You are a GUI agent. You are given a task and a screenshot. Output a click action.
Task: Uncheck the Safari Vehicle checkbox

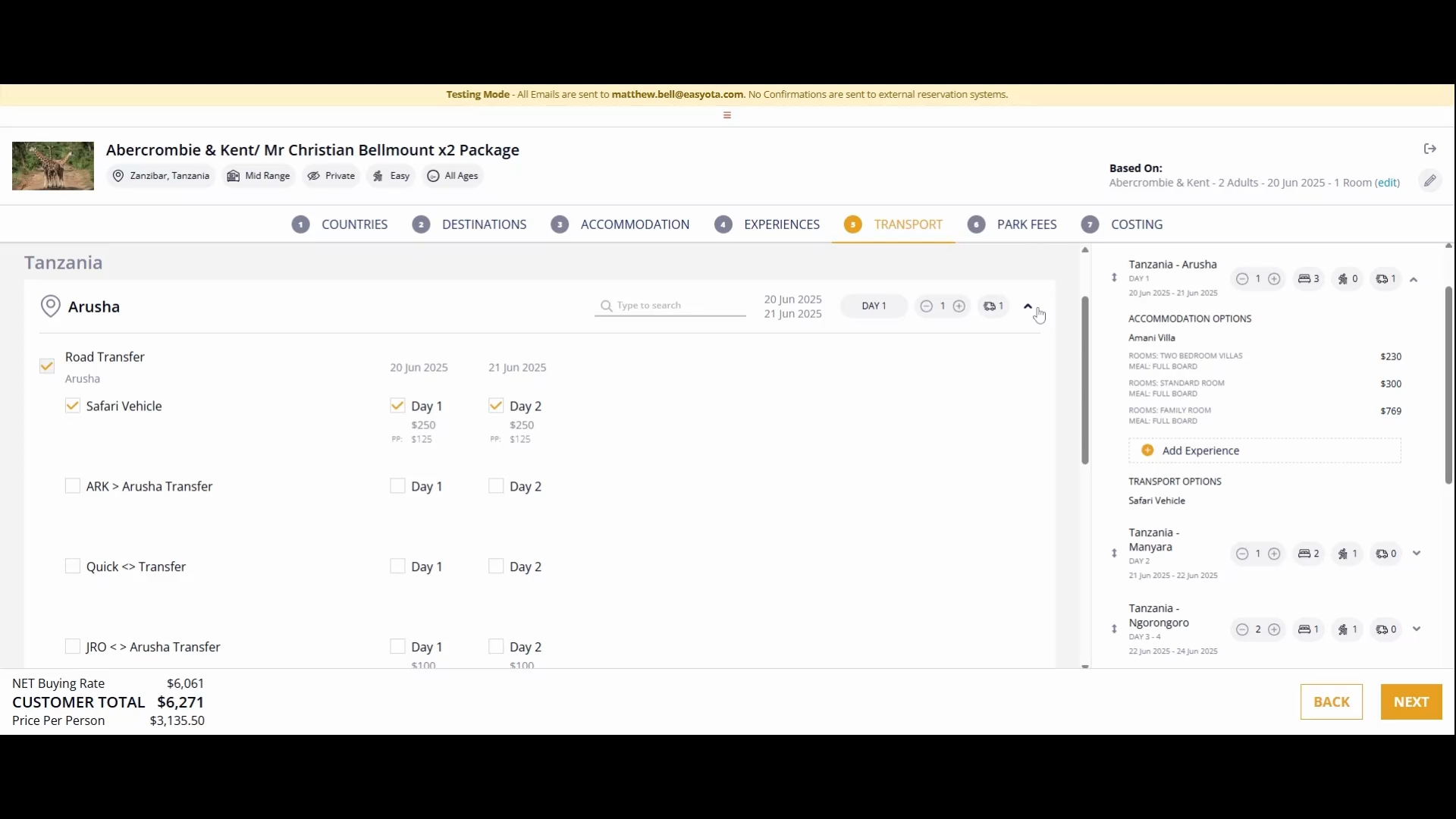pyautogui.click(x=73, y=406)
